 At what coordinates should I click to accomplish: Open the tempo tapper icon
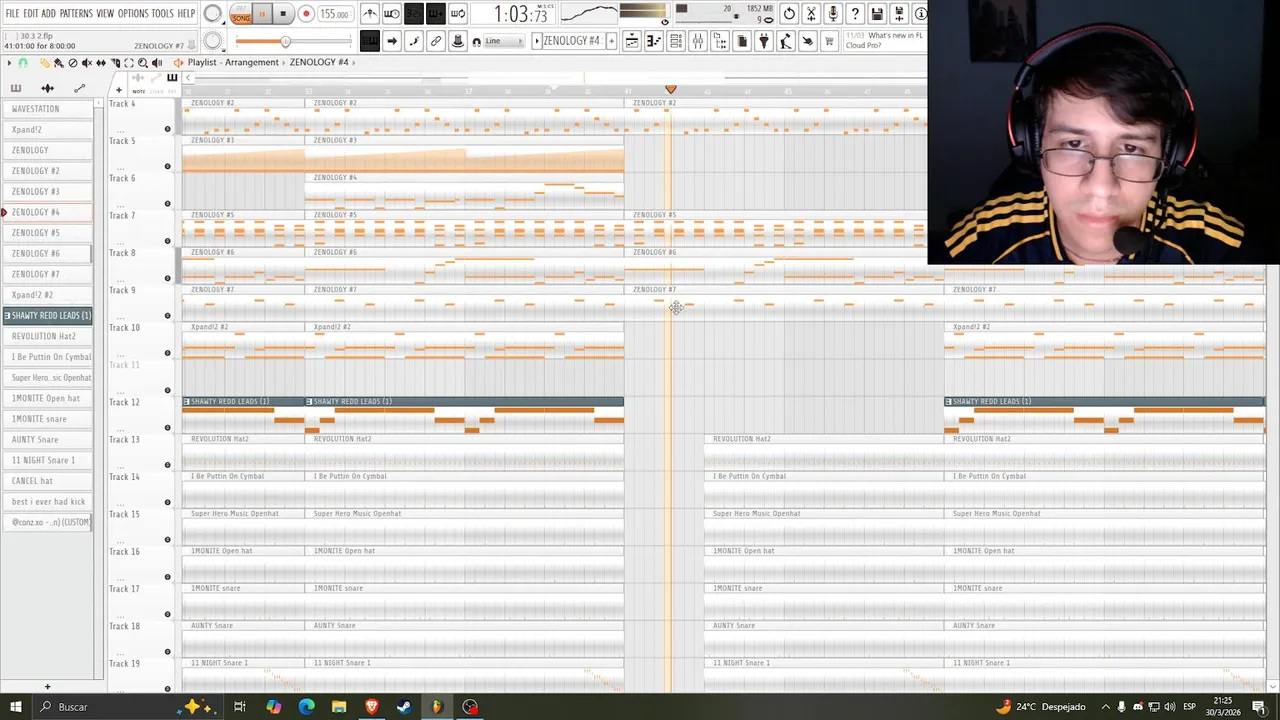786,41
